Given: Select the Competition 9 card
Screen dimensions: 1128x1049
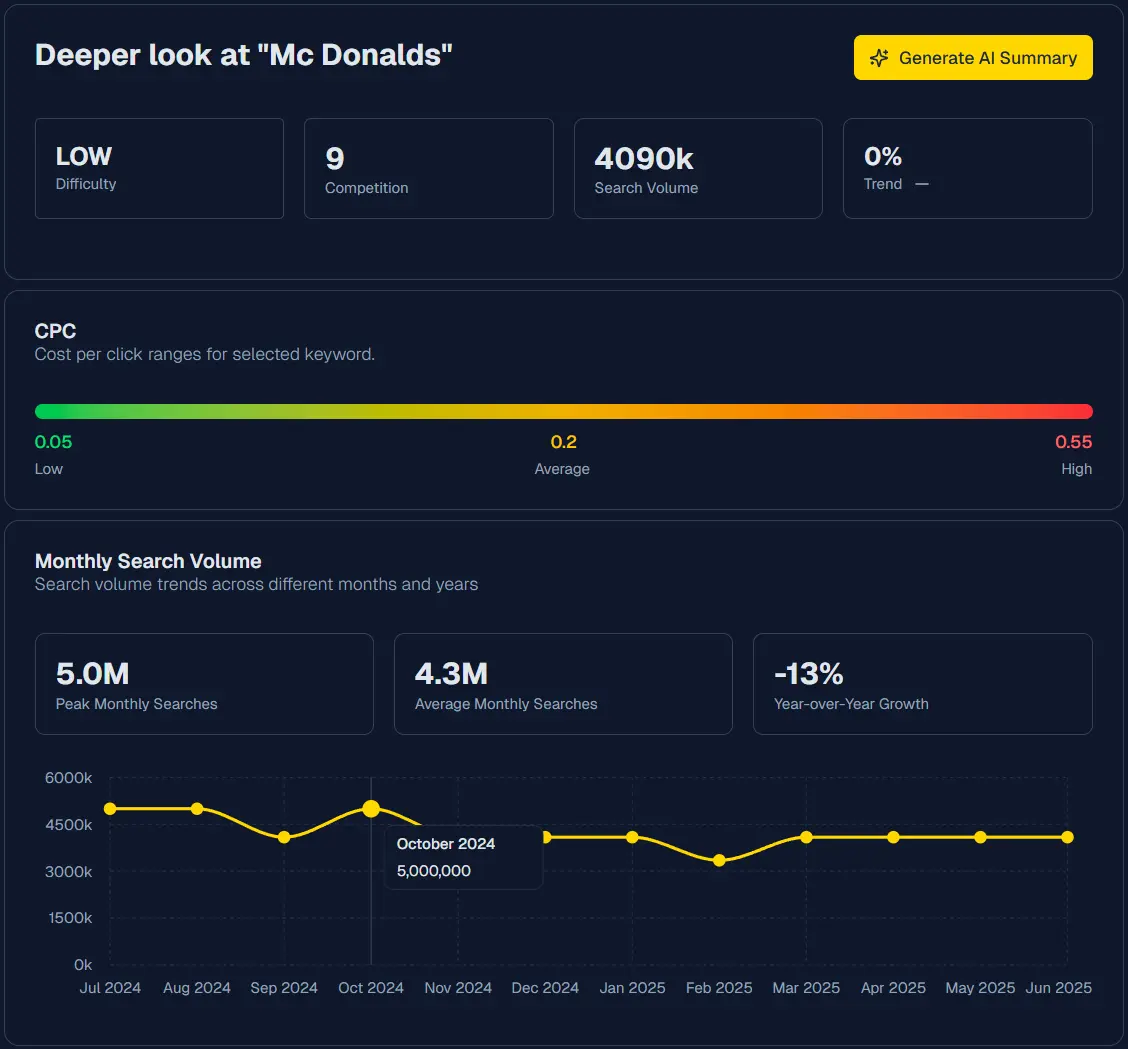Looking at the screenshot, I should pyautogui.click(x=429, y=168).
